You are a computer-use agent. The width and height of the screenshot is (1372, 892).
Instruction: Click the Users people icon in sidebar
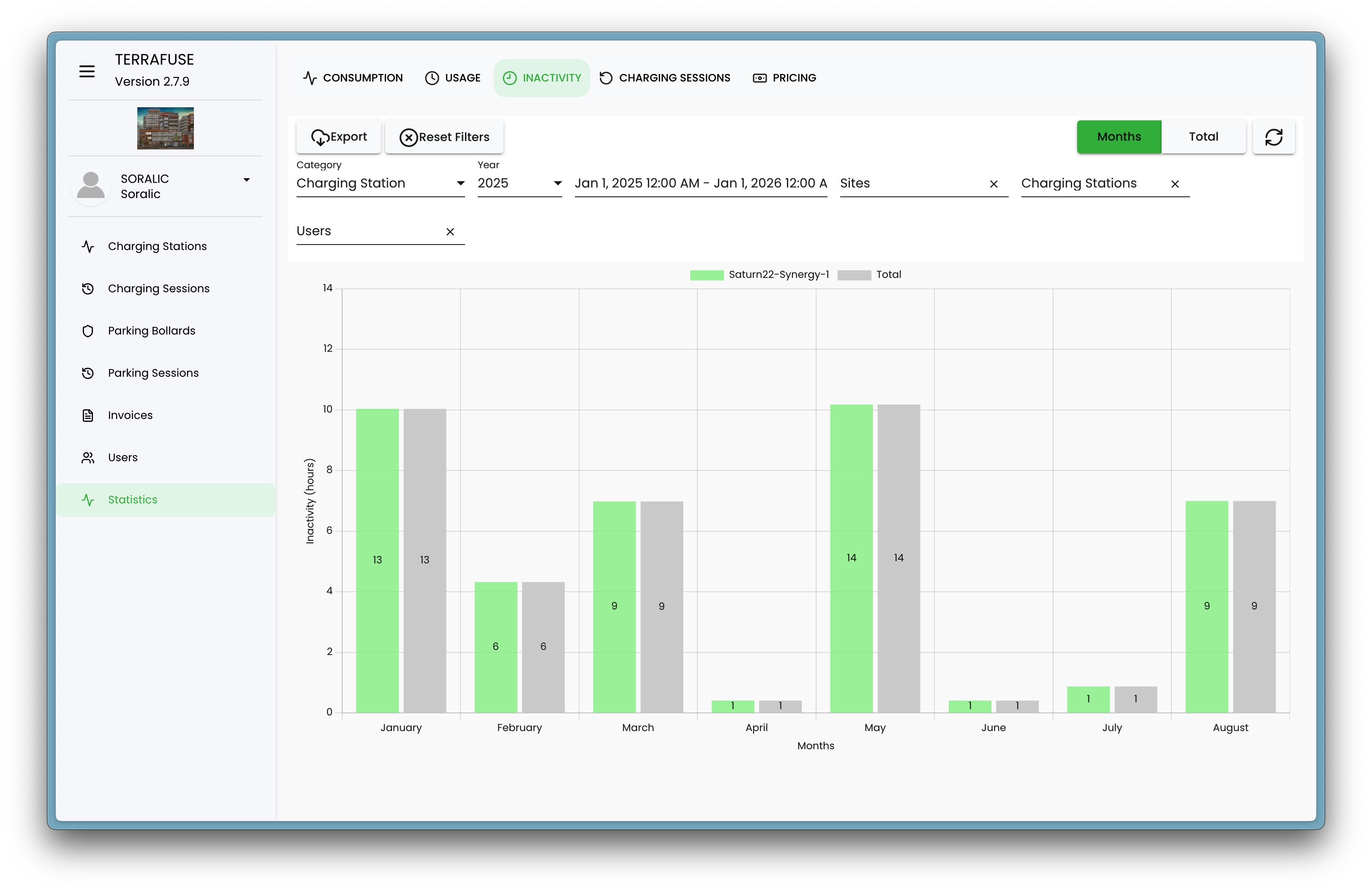click(87, 457)
